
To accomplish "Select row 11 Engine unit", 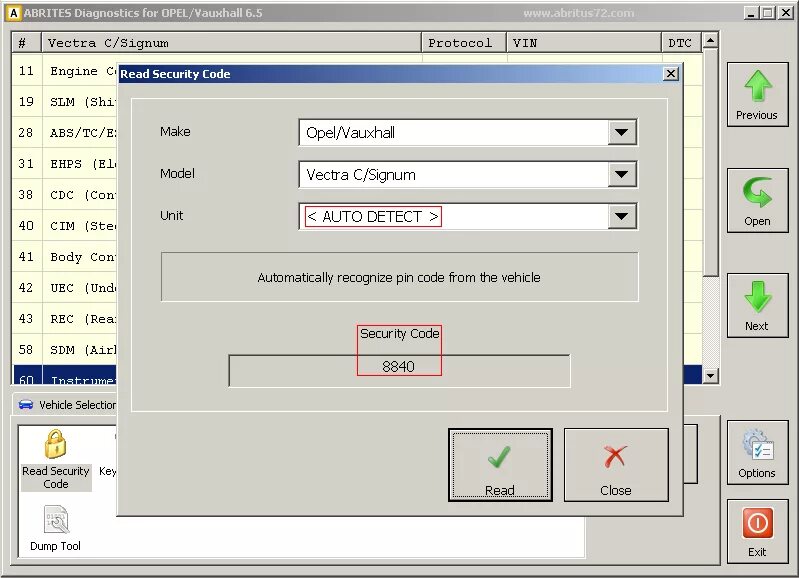I will (65, 71).
